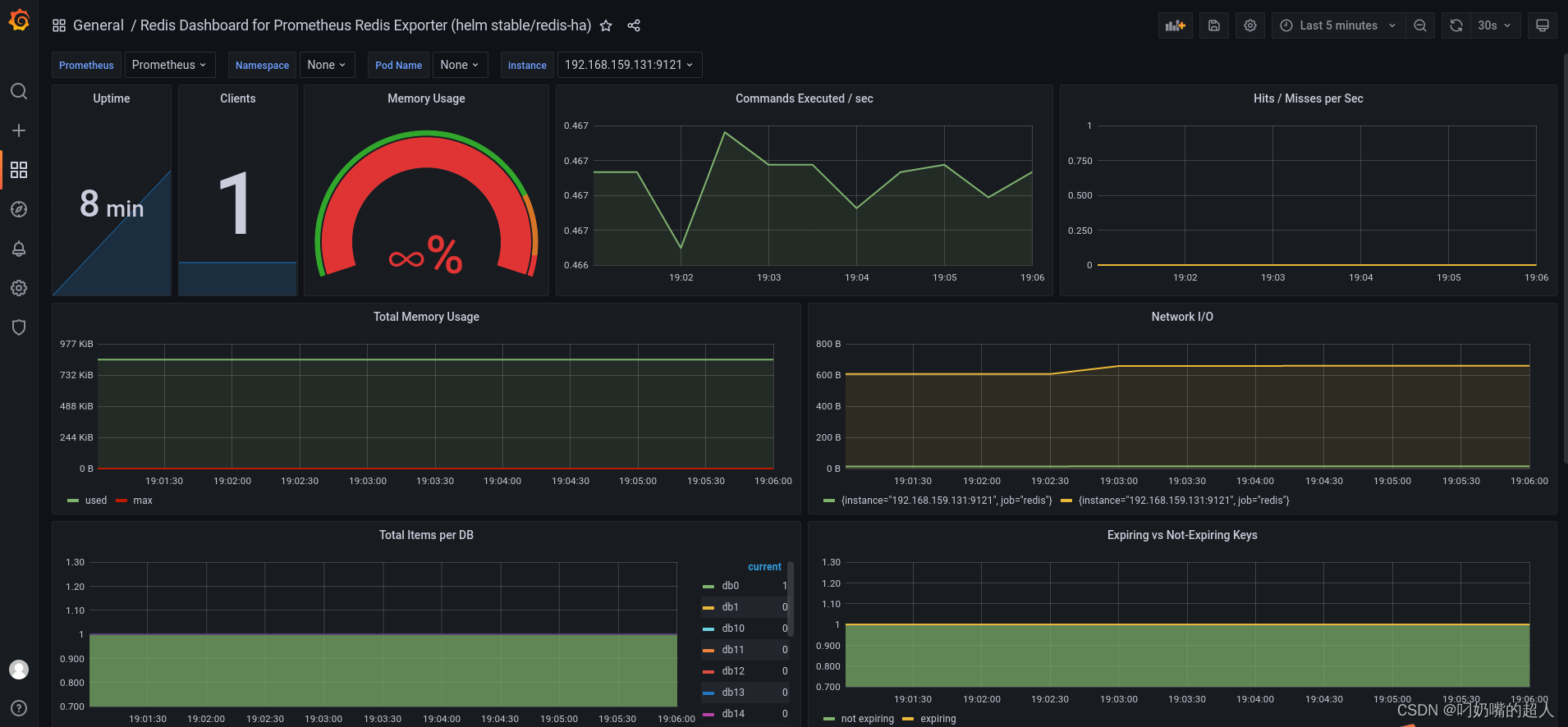Image resolution: width=1568 pixels, height=727 pixels.
Task: Open the Last 5 minutes time picker
Action: click(x=1339, y=25)
